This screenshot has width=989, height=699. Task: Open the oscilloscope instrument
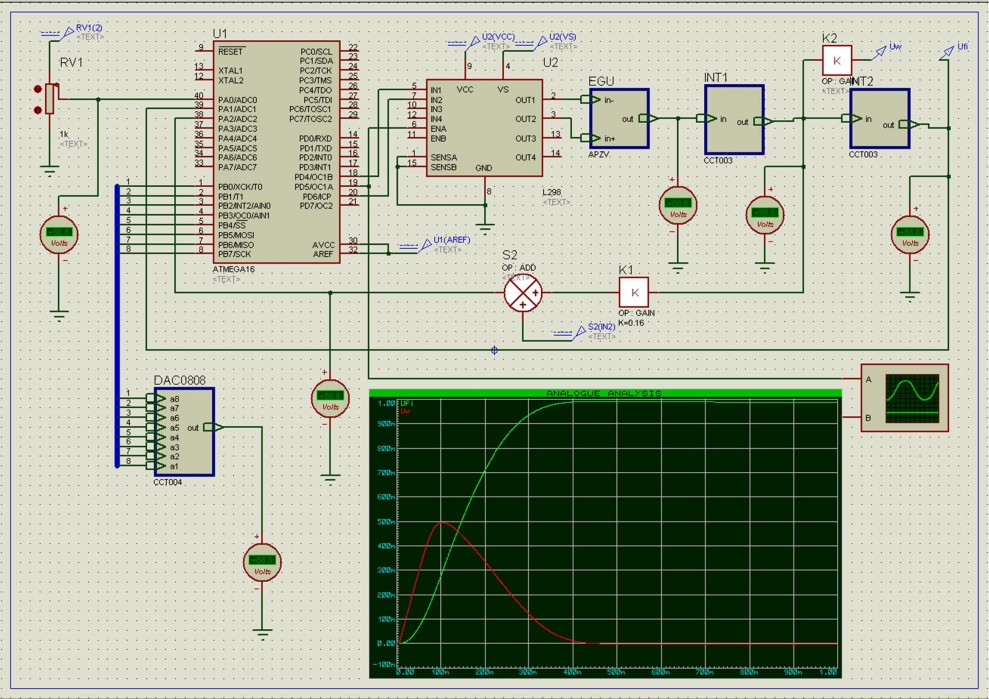point(903,398)
